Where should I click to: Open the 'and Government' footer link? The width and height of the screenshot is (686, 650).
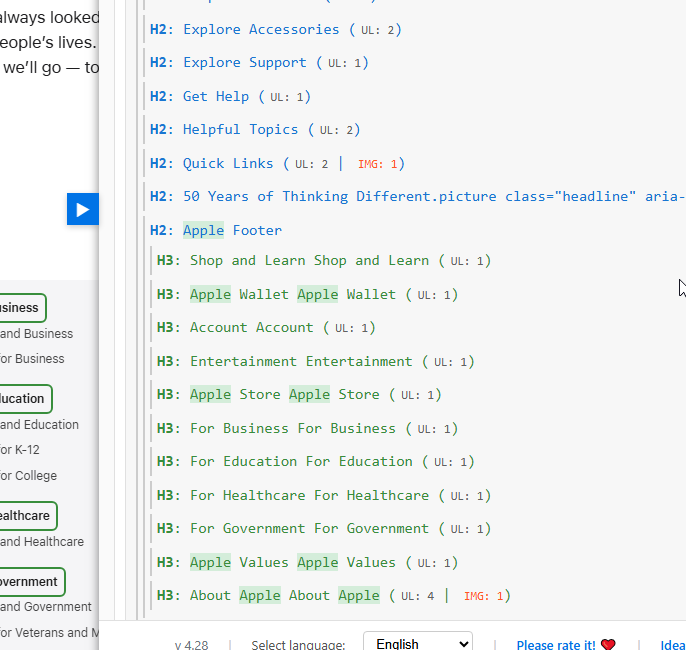[x=46, y=607]
